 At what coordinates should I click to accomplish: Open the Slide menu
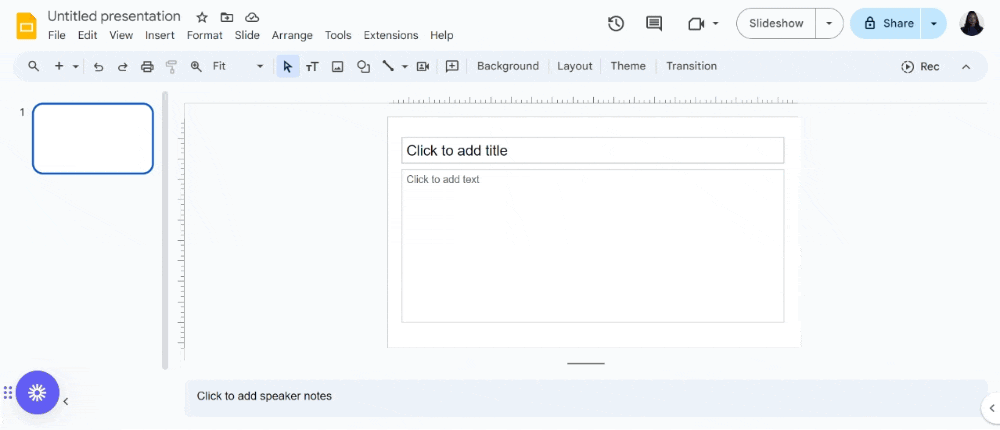(247, 35)
